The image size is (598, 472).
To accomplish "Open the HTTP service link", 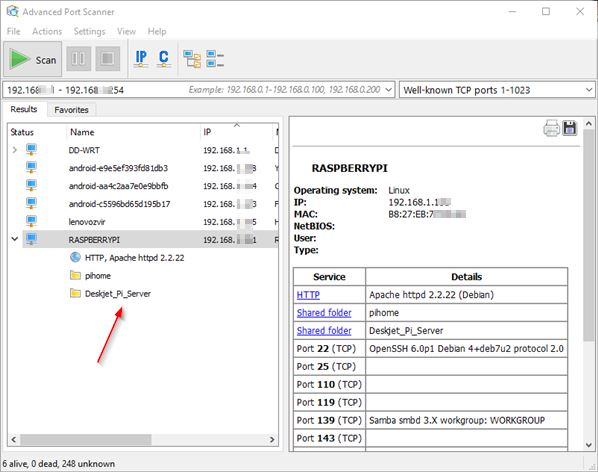I will [308, 295].
